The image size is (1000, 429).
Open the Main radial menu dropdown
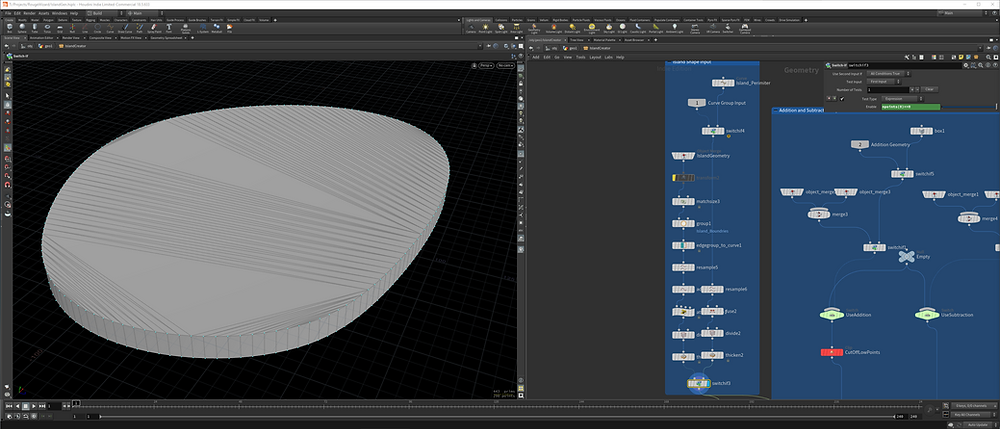pos(145,13)
